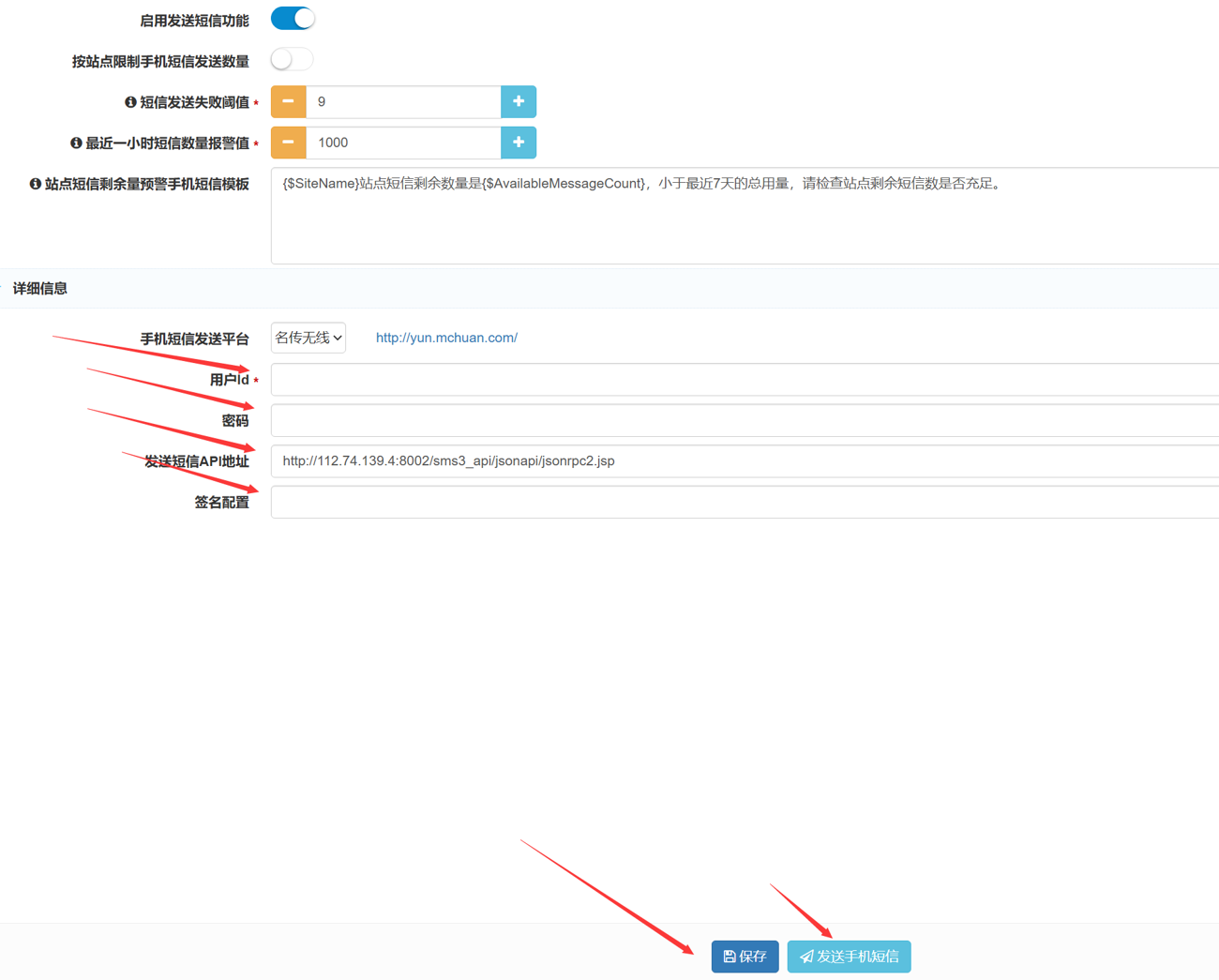The height and width of the screenshot is (980, 1219).
Task: Click info icon beside 短信发送失败阈值 label
Action: click(x=130, y=102)
